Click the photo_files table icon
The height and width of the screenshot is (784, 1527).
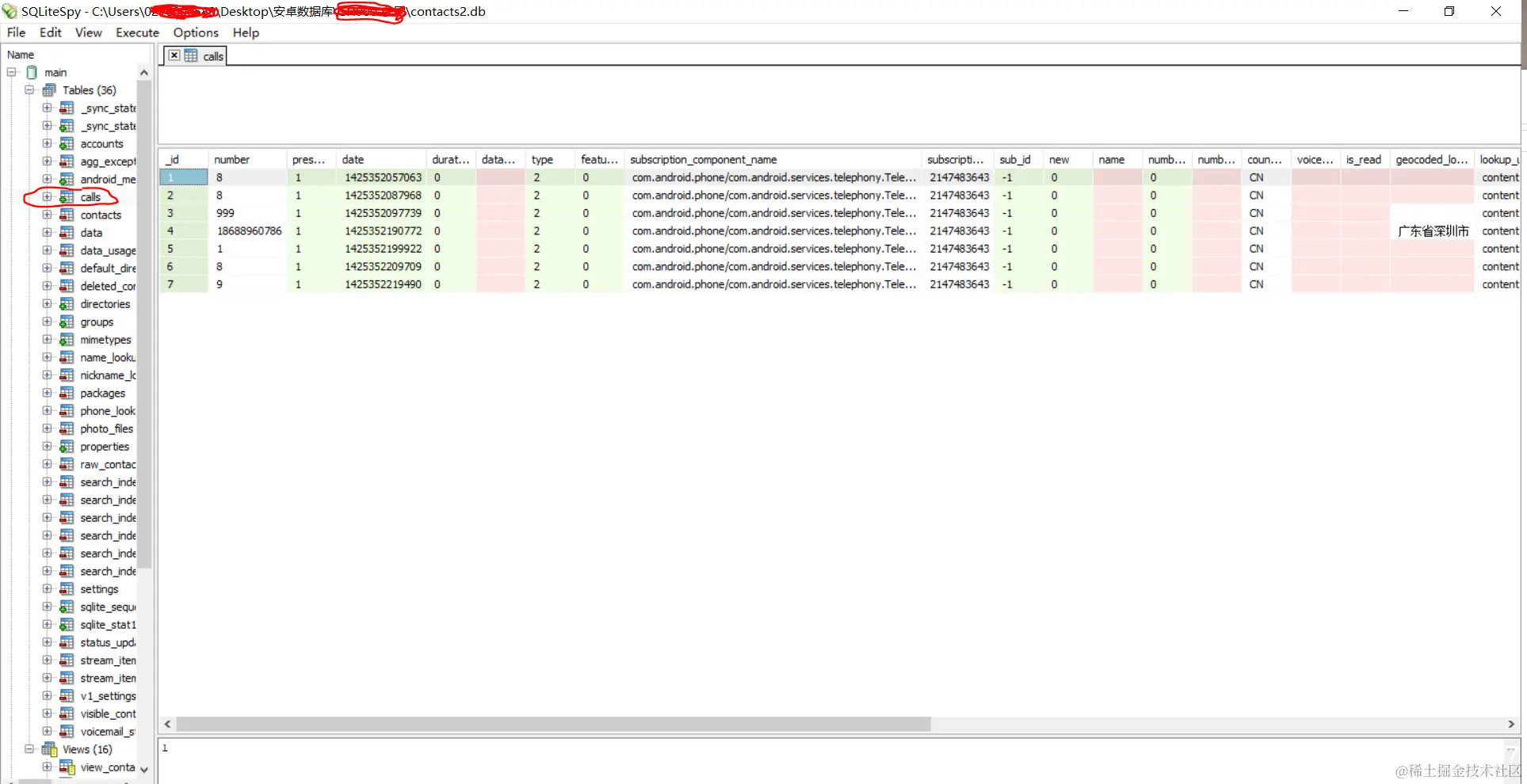[67, 428]
